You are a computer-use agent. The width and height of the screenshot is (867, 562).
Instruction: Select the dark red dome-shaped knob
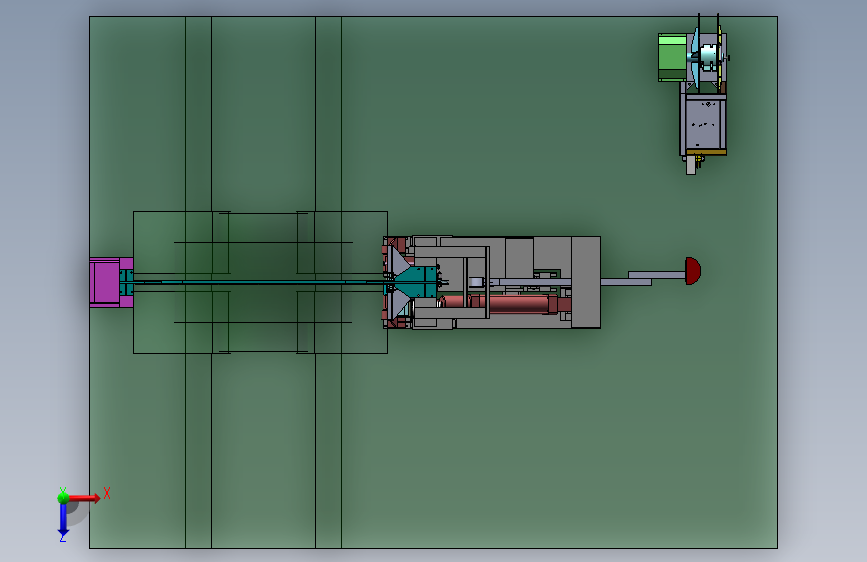[x=693, y=271]
